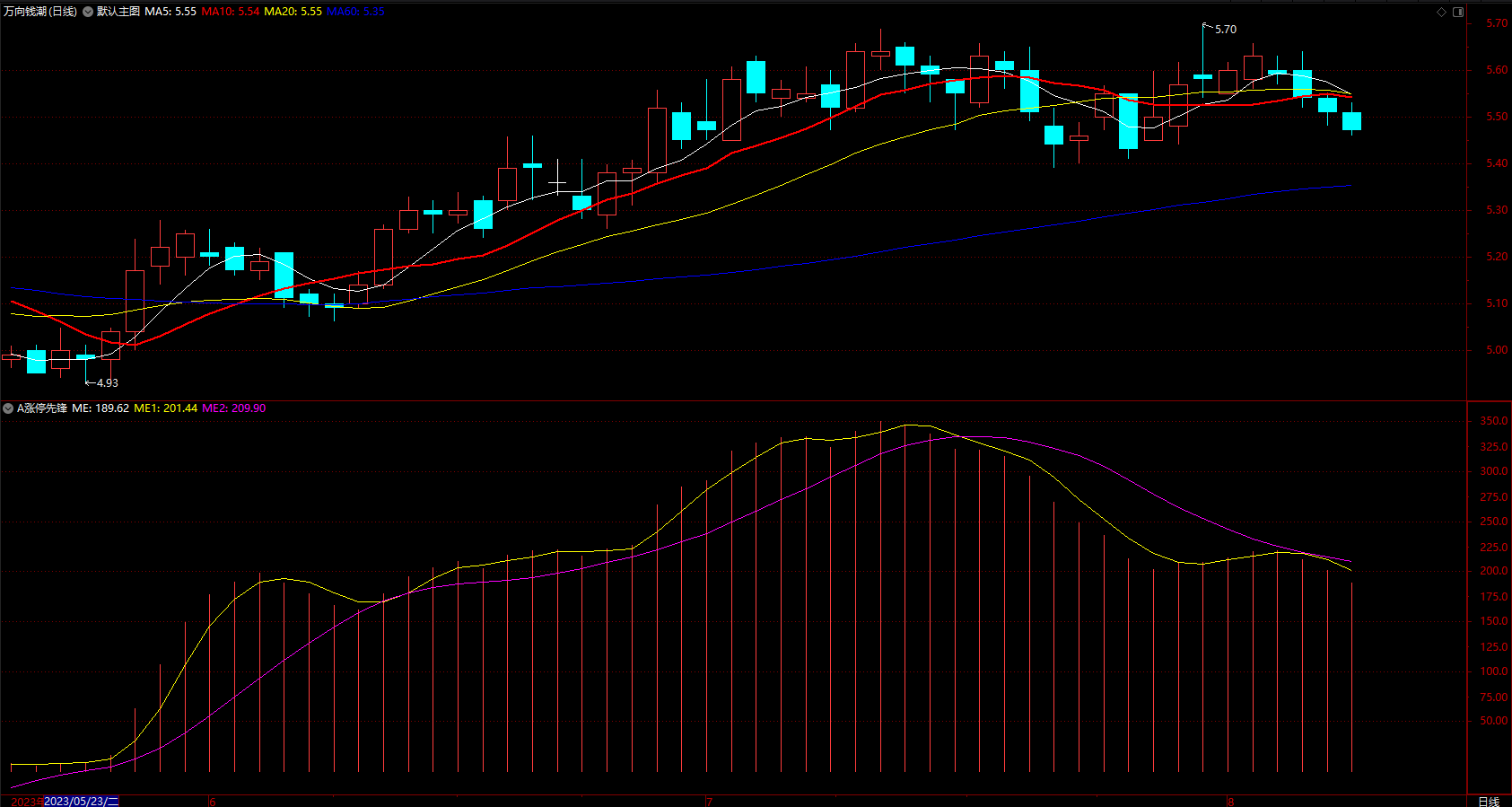Screen dimensions: 1512x807
Task: Toggle the side panel icon at top right
Action: point(1458,12)
